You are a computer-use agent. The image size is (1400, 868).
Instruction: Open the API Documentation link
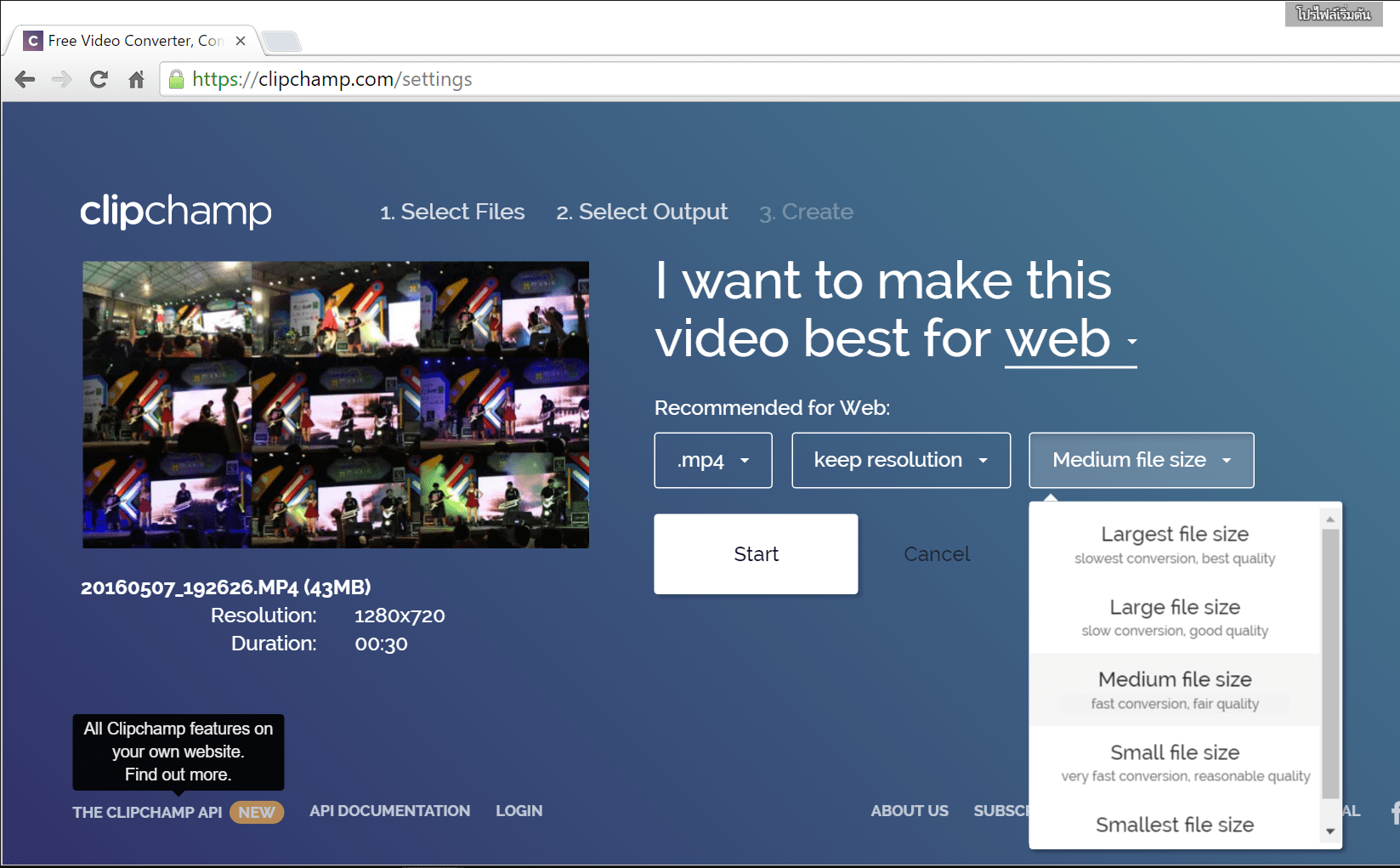389,811
